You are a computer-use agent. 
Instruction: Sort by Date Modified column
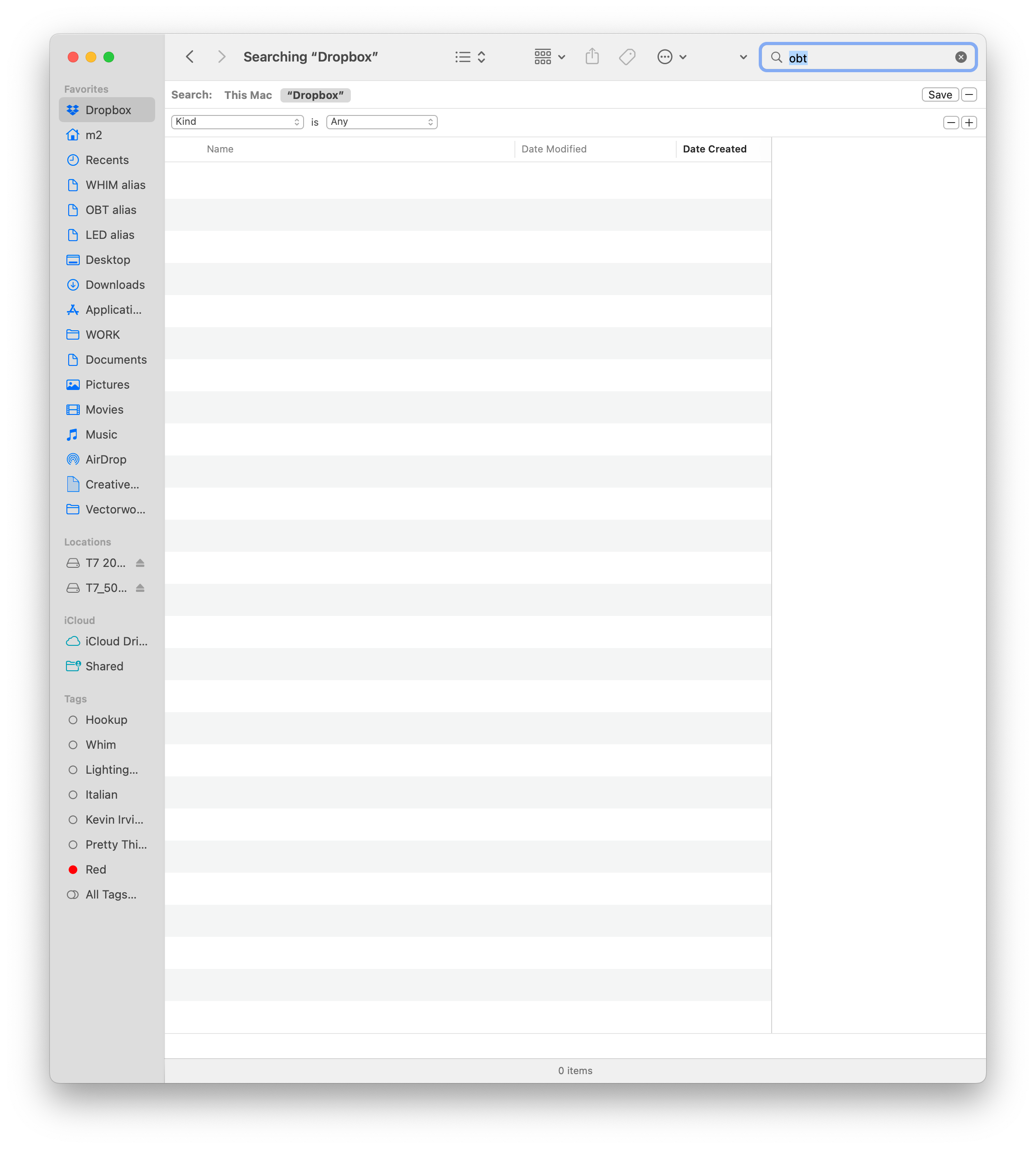(554, 149)
